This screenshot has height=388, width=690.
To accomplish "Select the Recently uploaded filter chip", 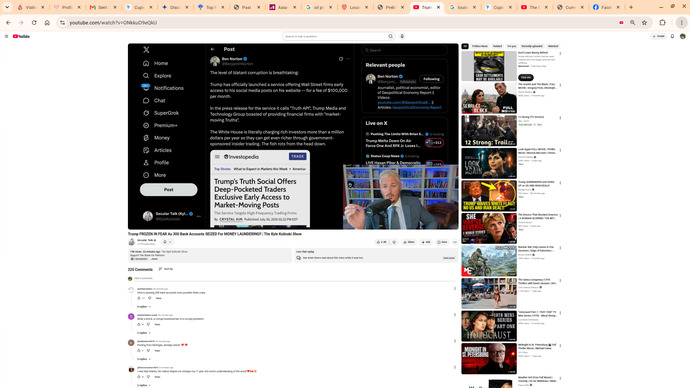I will pos(532,46).
